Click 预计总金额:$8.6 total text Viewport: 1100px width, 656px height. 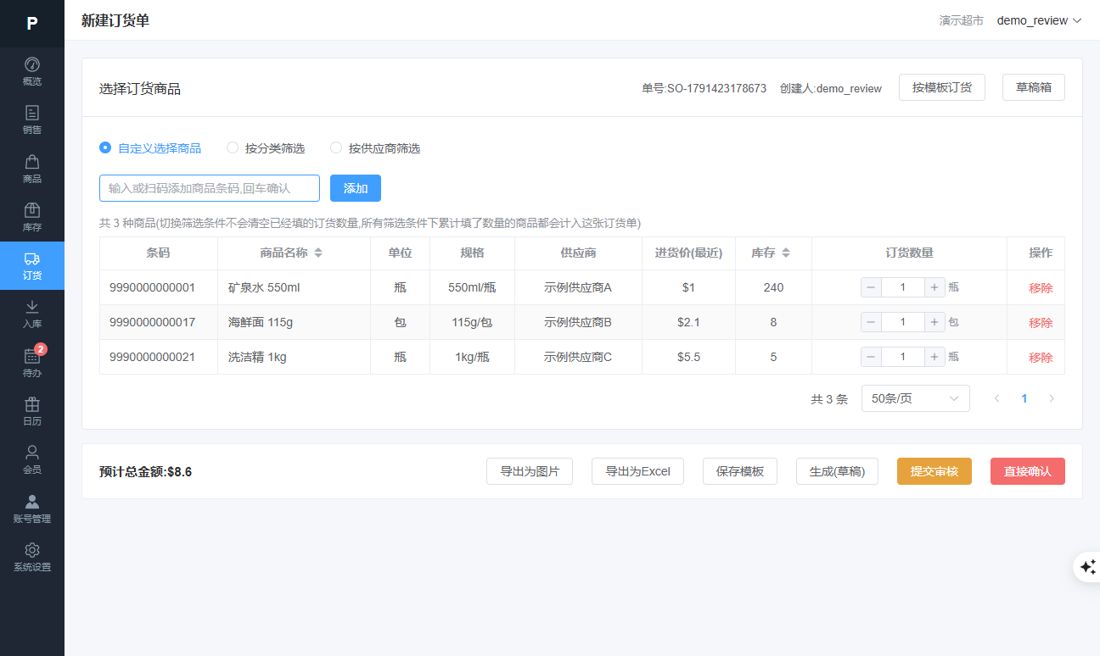(x=145, y=471)
